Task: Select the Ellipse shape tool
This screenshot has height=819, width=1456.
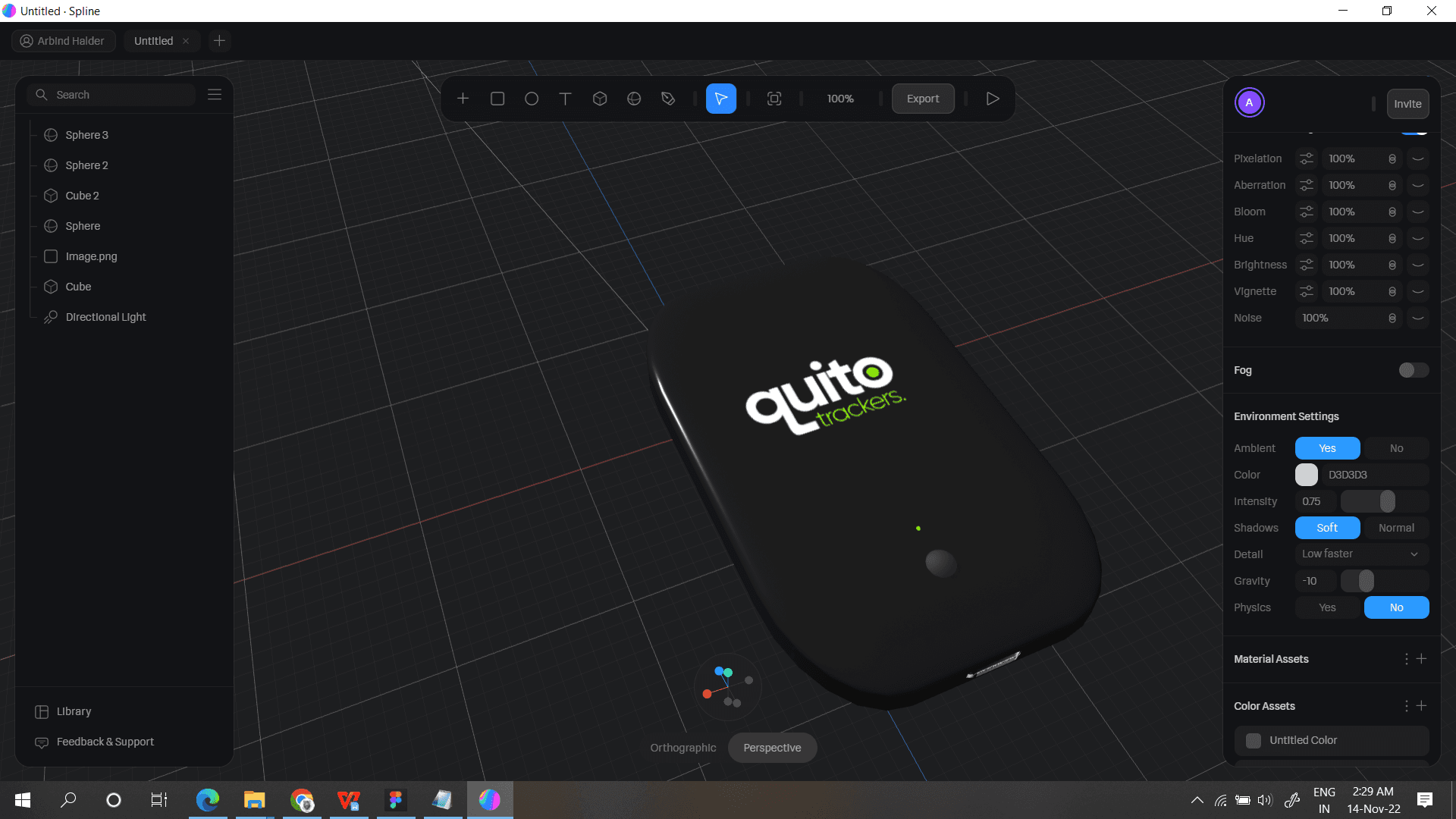Action: tap(532, 99)
